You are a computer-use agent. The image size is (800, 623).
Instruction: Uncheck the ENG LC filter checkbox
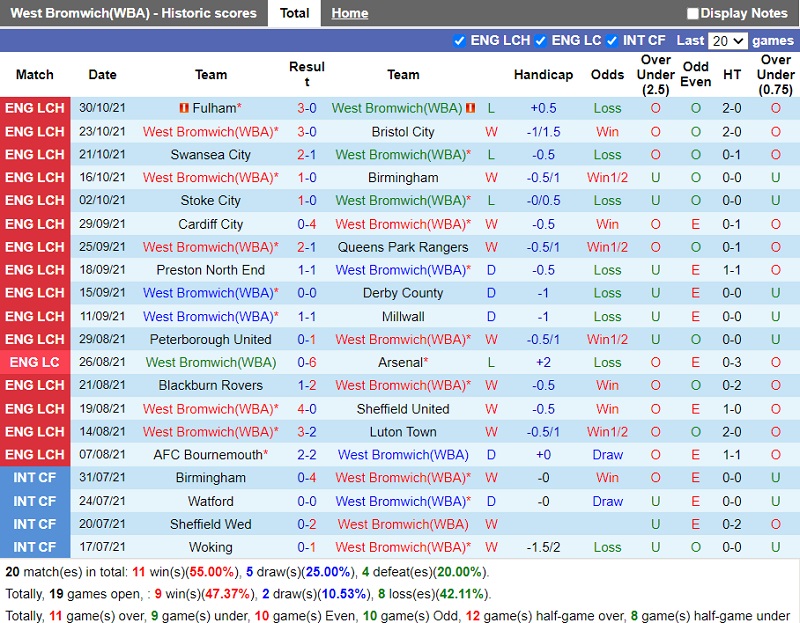coord(541,41)
